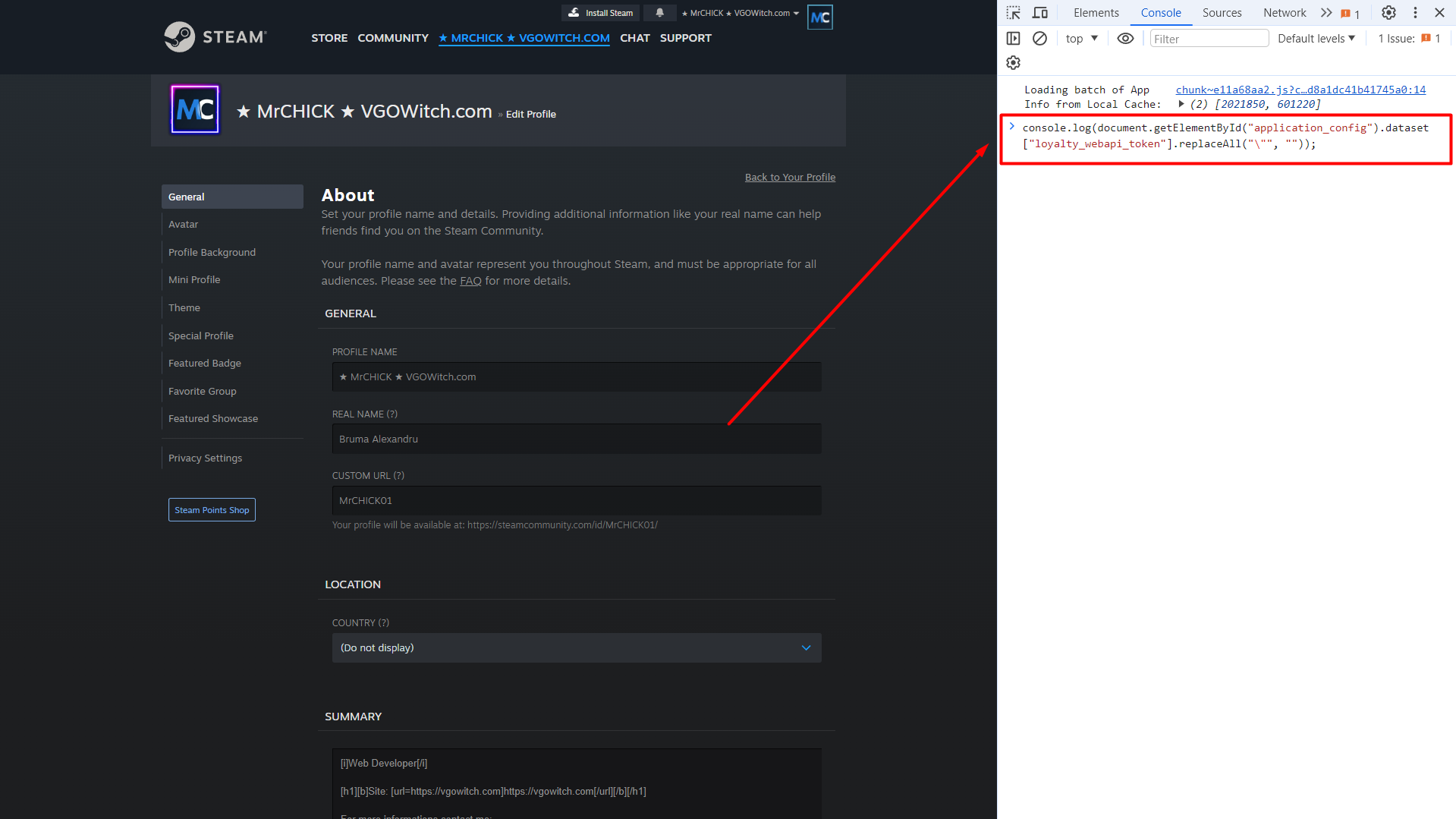The width and height of the screenshot is (1456, 819).
Task: Click the console command input line
Action: (1225, 136)
